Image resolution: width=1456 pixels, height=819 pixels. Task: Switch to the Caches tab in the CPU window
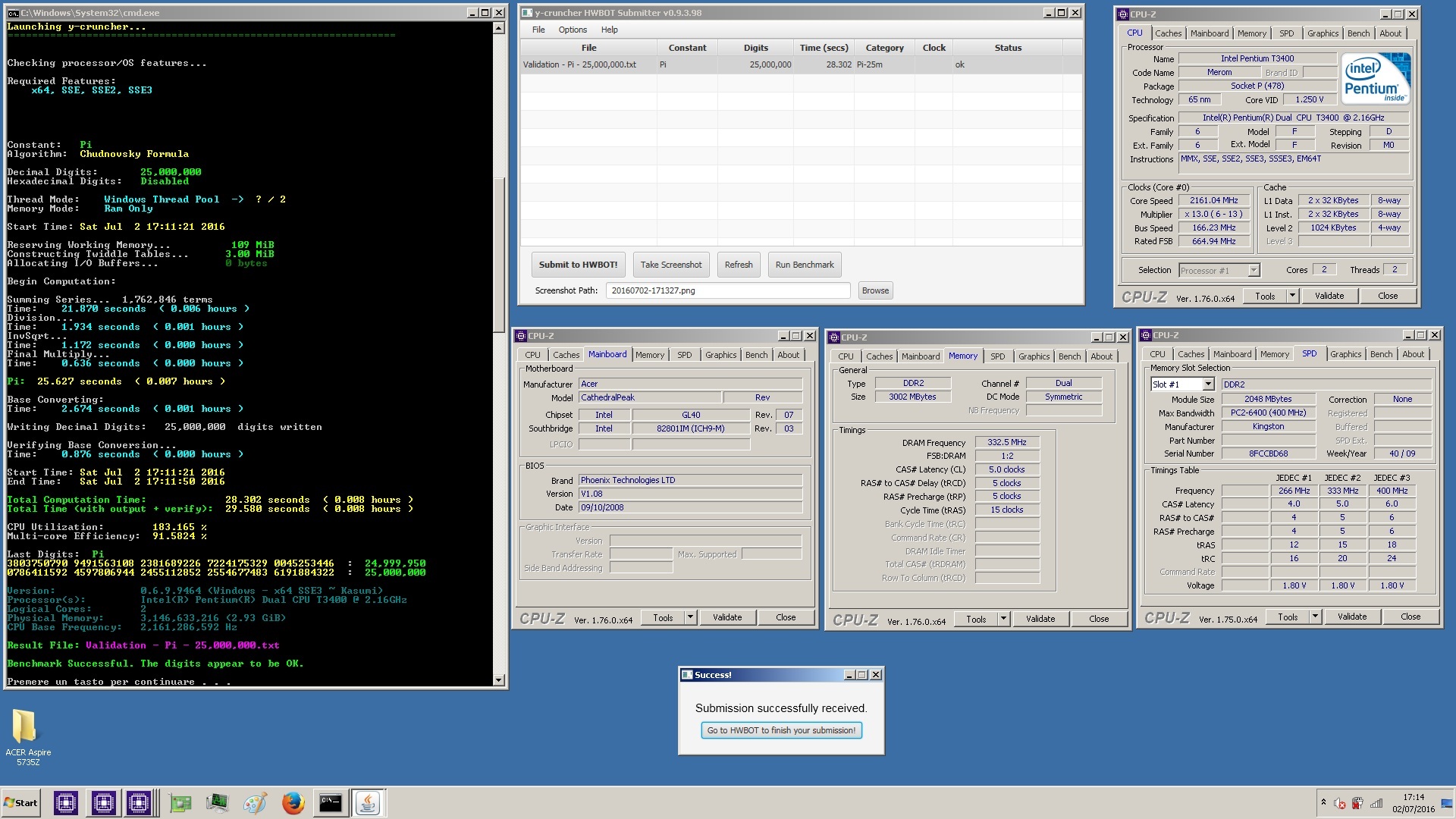[x=1168, y=33]
